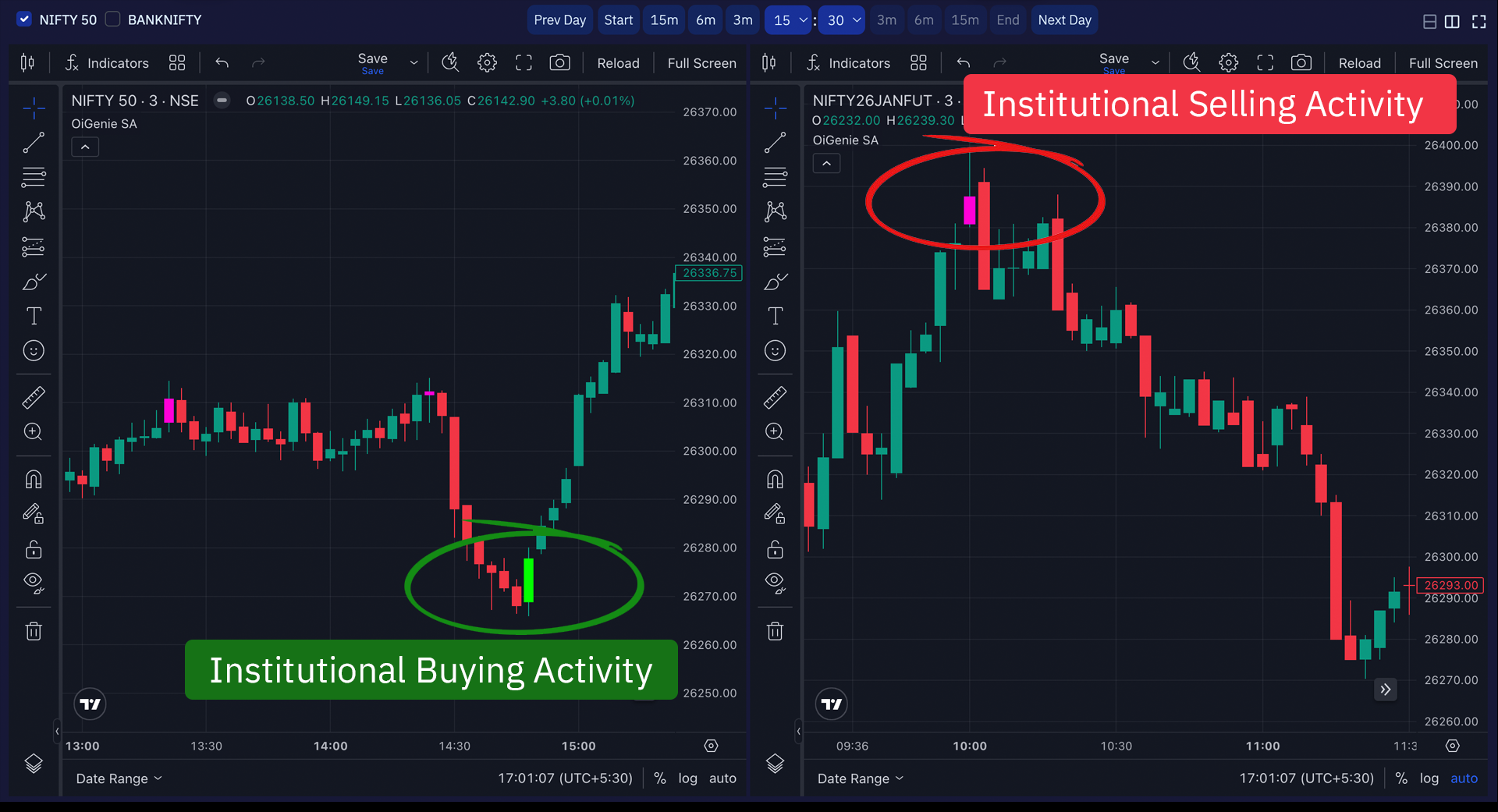The width and height of the screenshot is (1498, 812).
Task: Open the hour dropdown showing 15
Action: pos(789,20)
